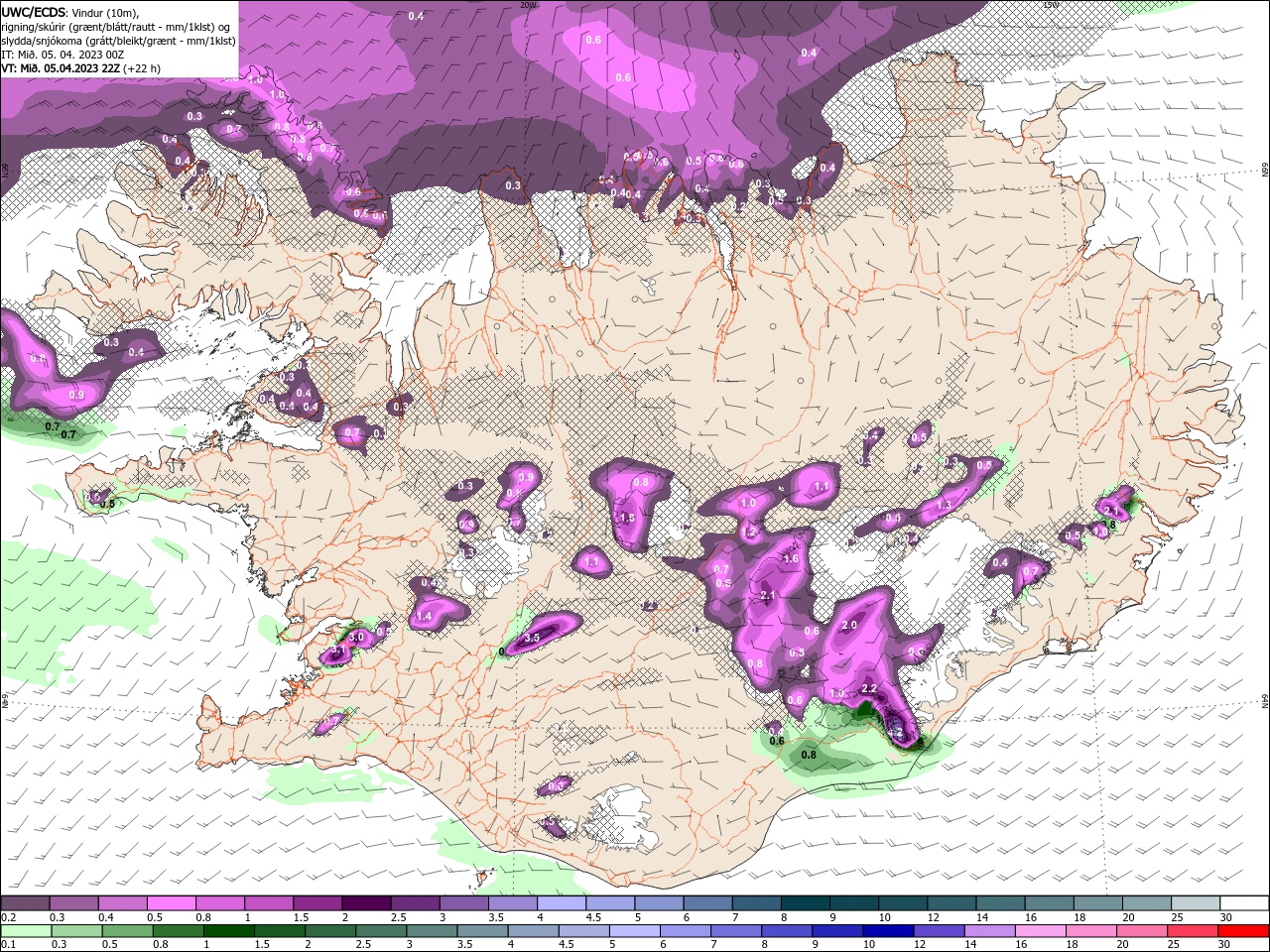Click the '20W' longitude label at the top edge
1270x952 pixels.
(529, 4)
